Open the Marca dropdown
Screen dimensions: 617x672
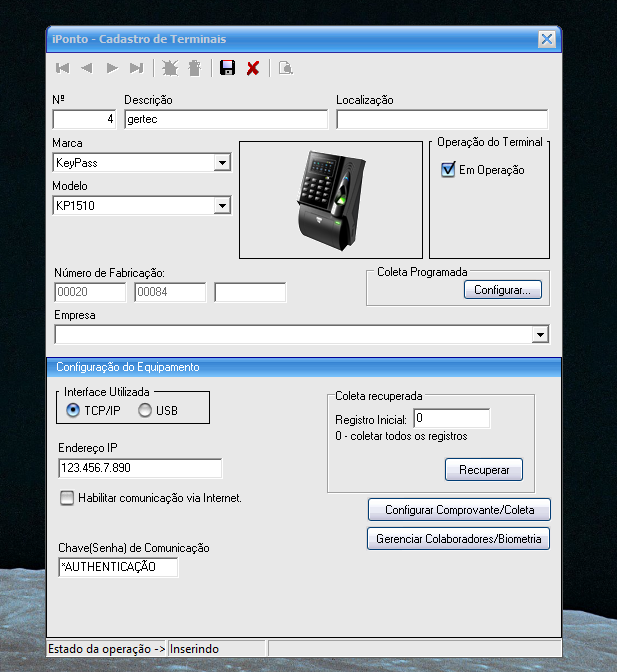tap(222, 163)
